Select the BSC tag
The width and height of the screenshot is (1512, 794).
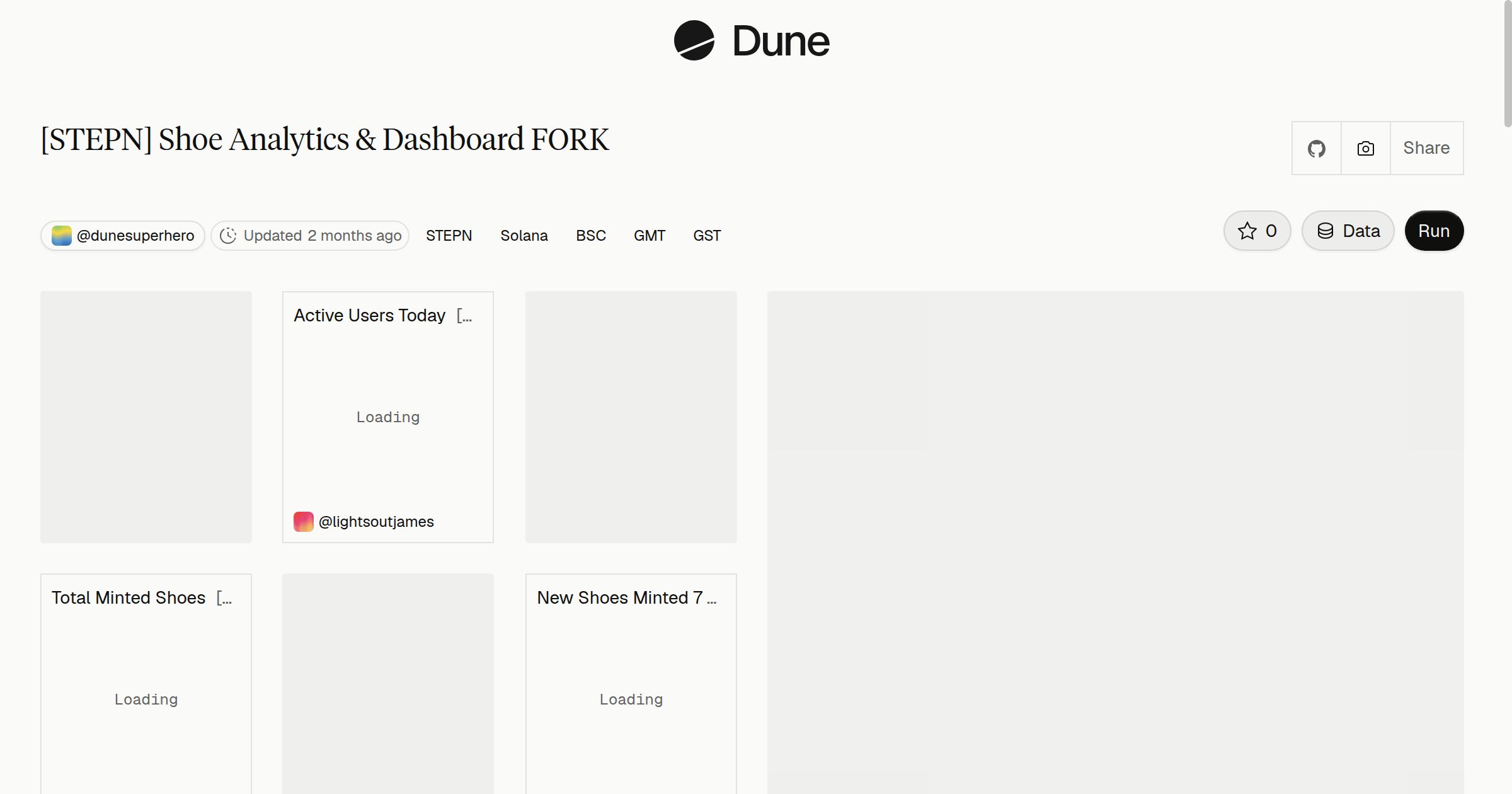point(591,236)
